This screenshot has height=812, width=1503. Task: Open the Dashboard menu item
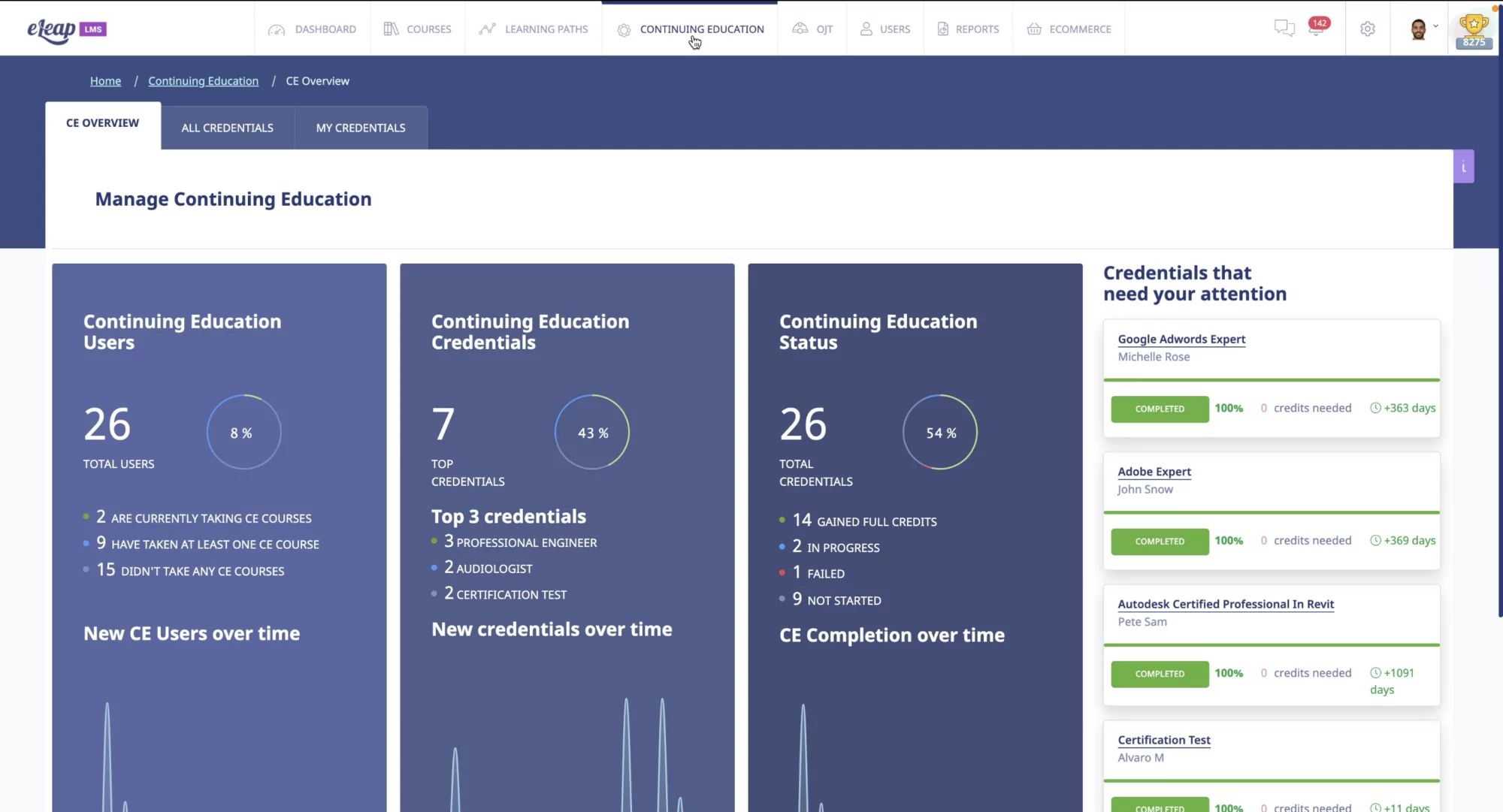point(312,29)
